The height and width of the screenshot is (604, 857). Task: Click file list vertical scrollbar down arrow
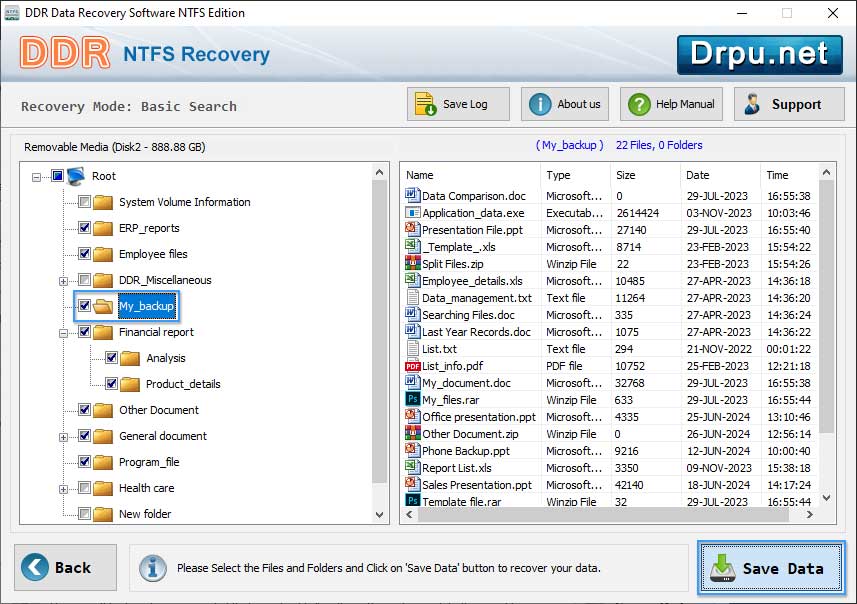tap(826, 497)
